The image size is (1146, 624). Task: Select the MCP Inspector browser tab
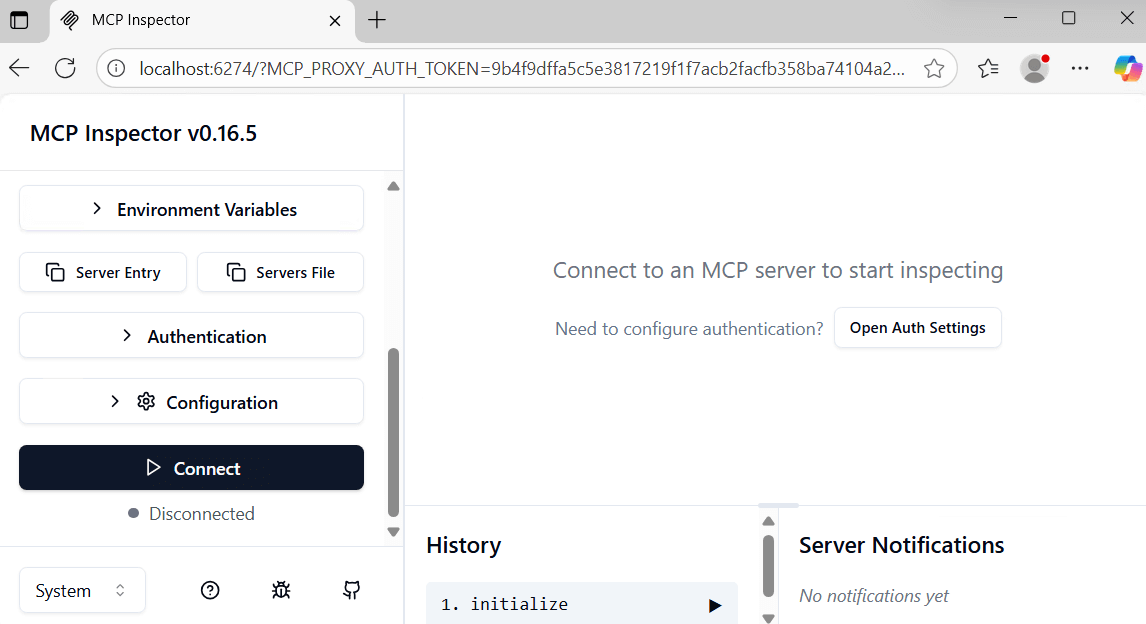[x=190, y=20]
